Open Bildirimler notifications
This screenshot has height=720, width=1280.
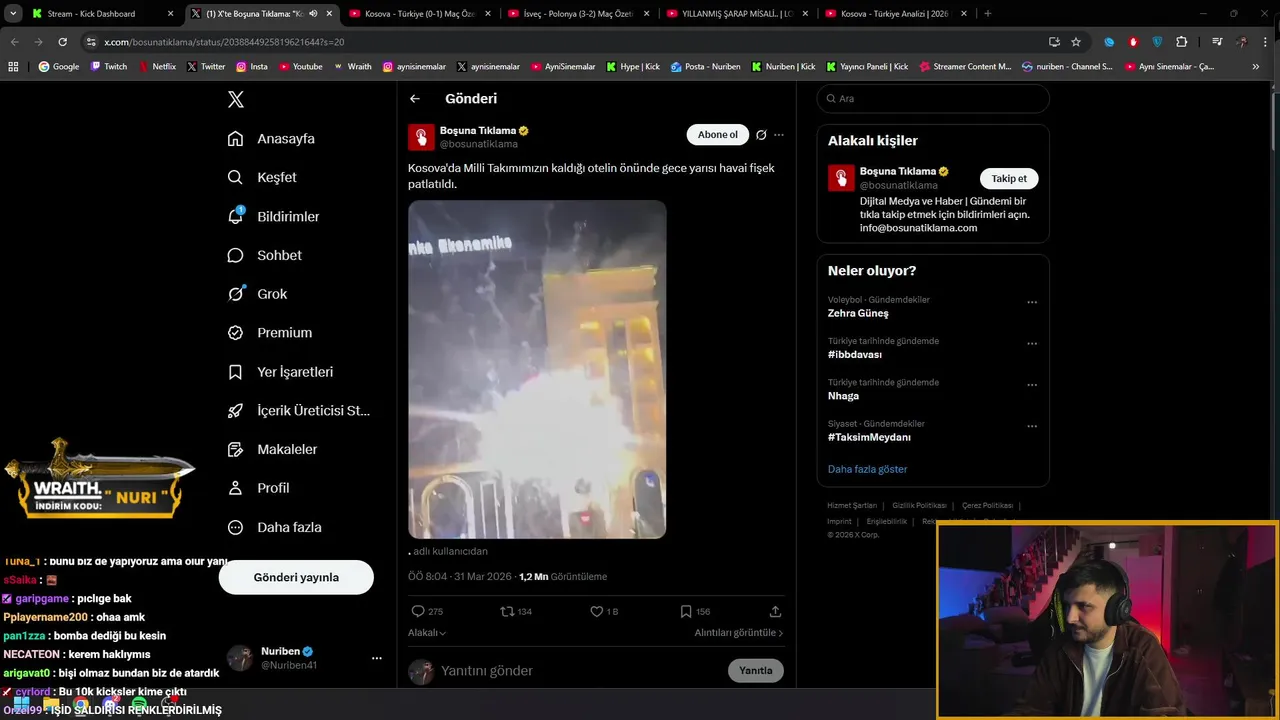(x=273, y=216)
